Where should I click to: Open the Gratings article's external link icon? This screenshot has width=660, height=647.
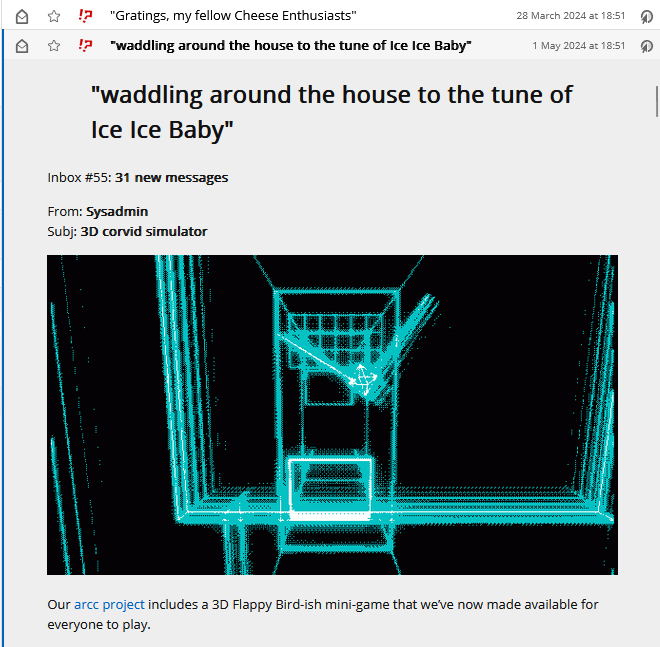coord(646,16)
